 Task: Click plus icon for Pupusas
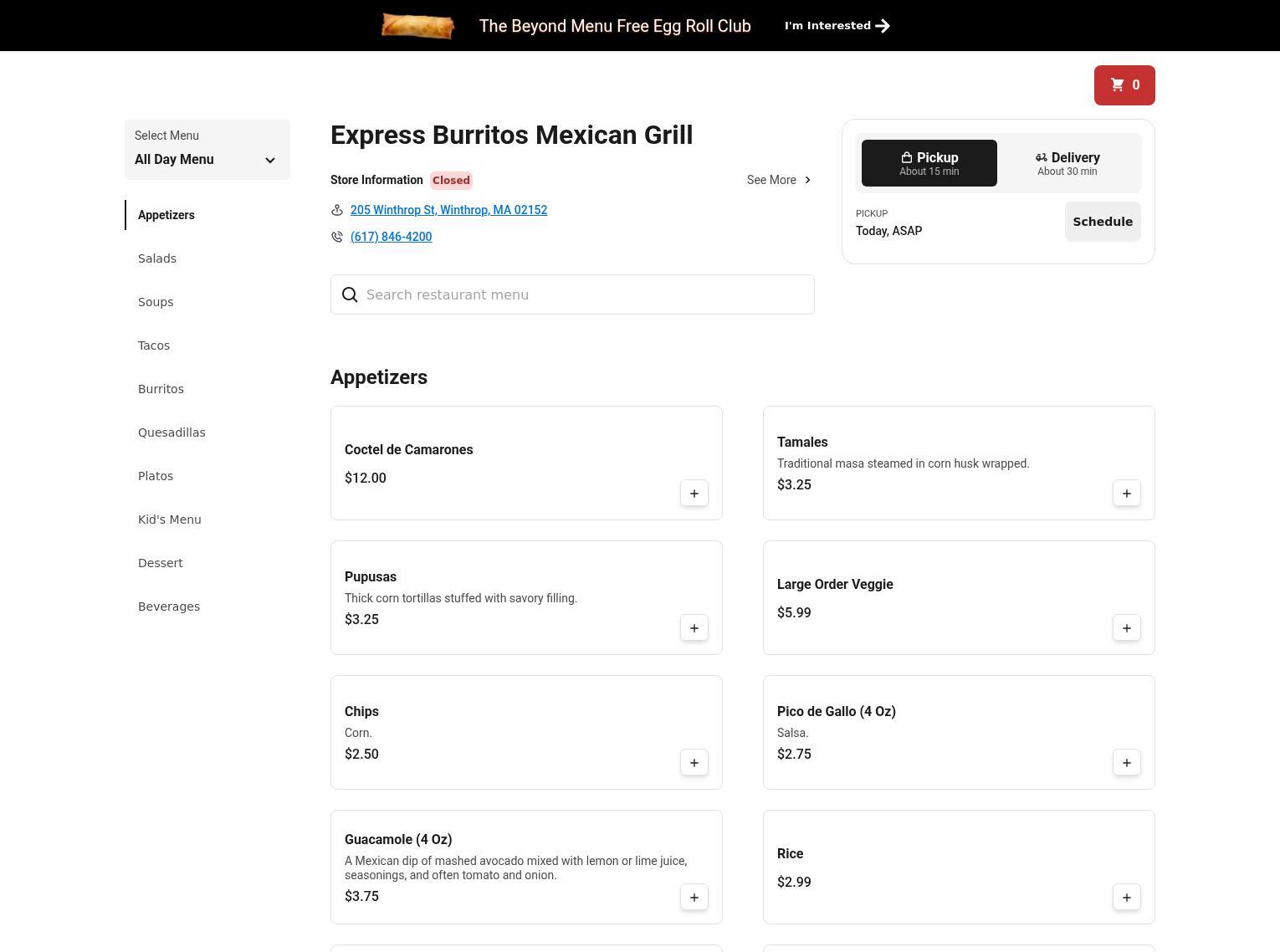(x=694, y=628)
